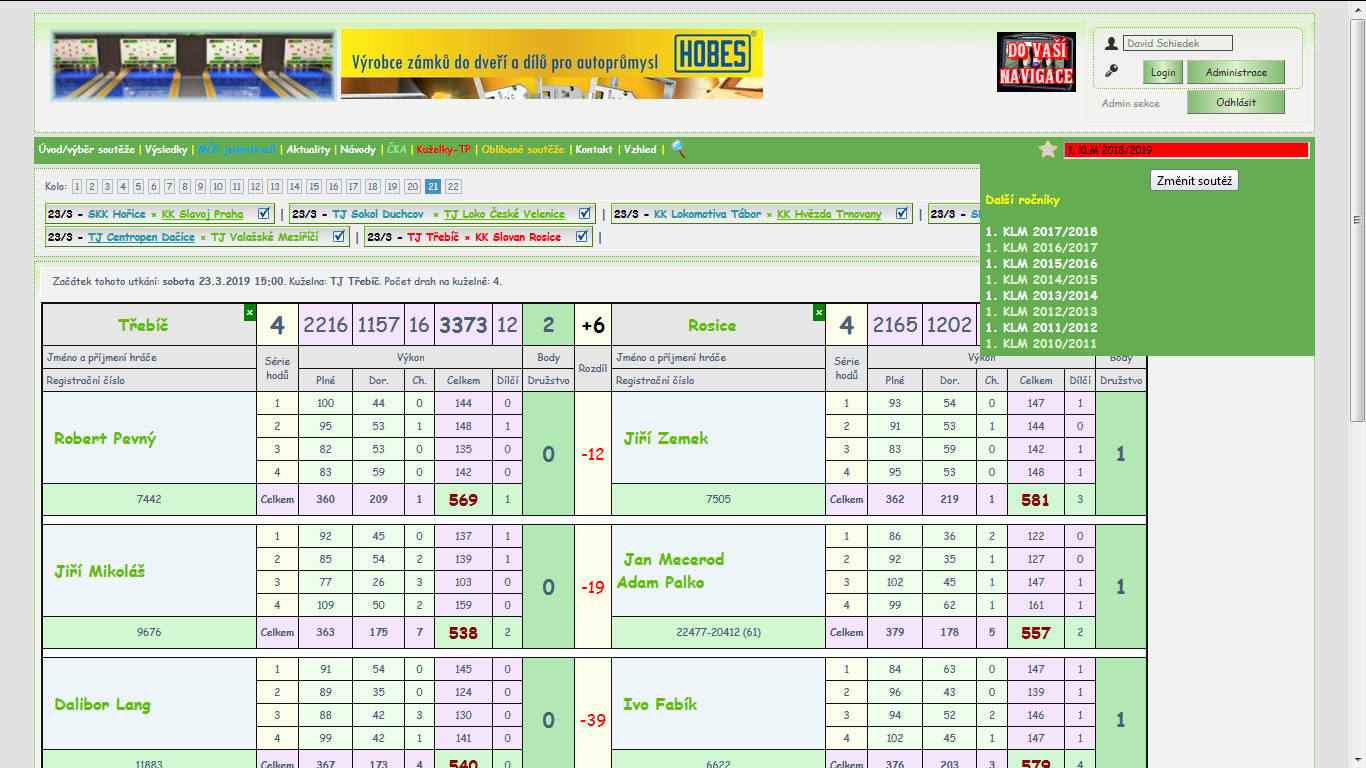Click the Odhlásit logout button
Viewport: 1366px width, 768px height.
click(x=1235, y=102)
